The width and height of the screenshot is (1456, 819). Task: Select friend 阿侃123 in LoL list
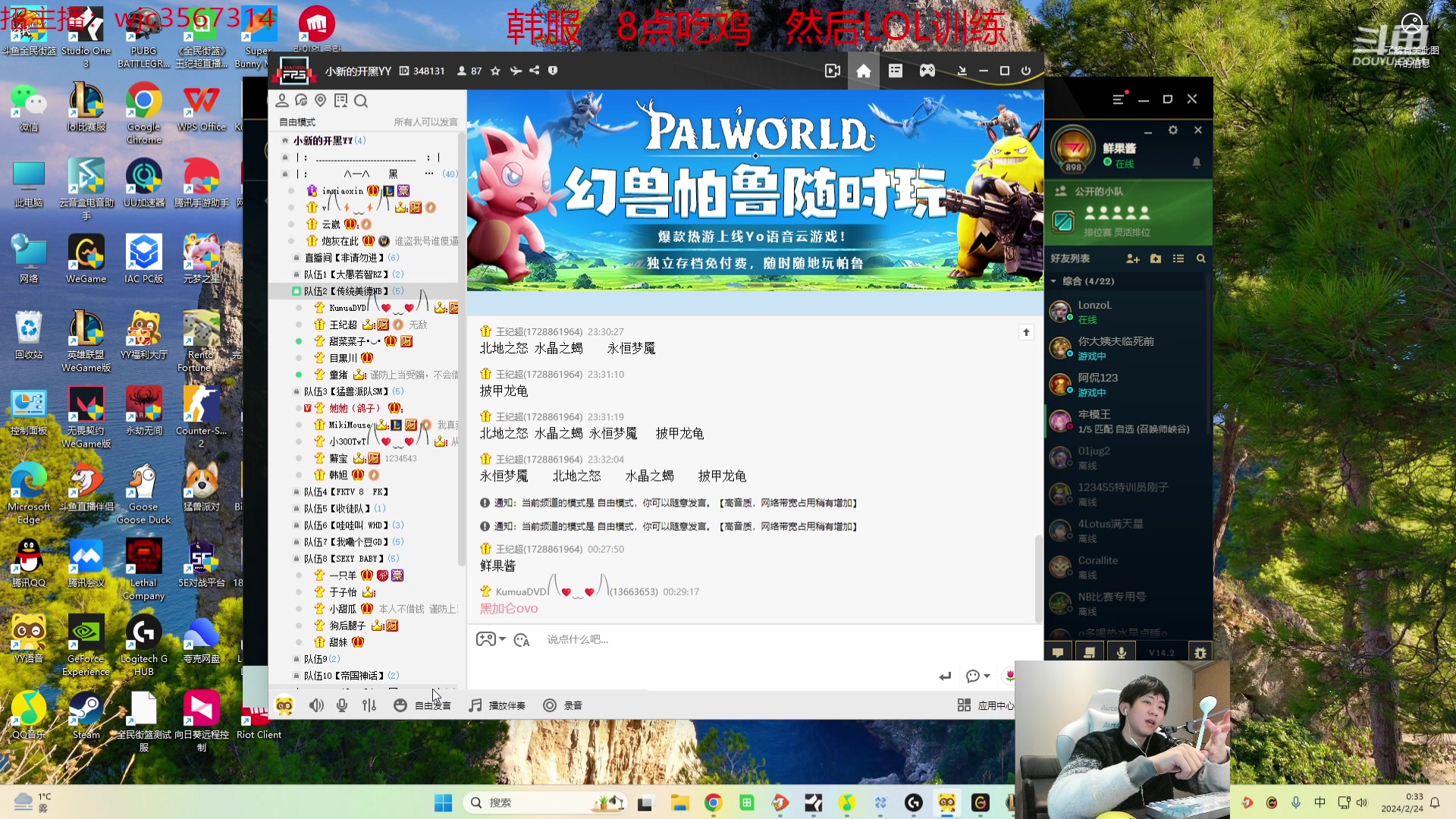tap(1125, 384)
